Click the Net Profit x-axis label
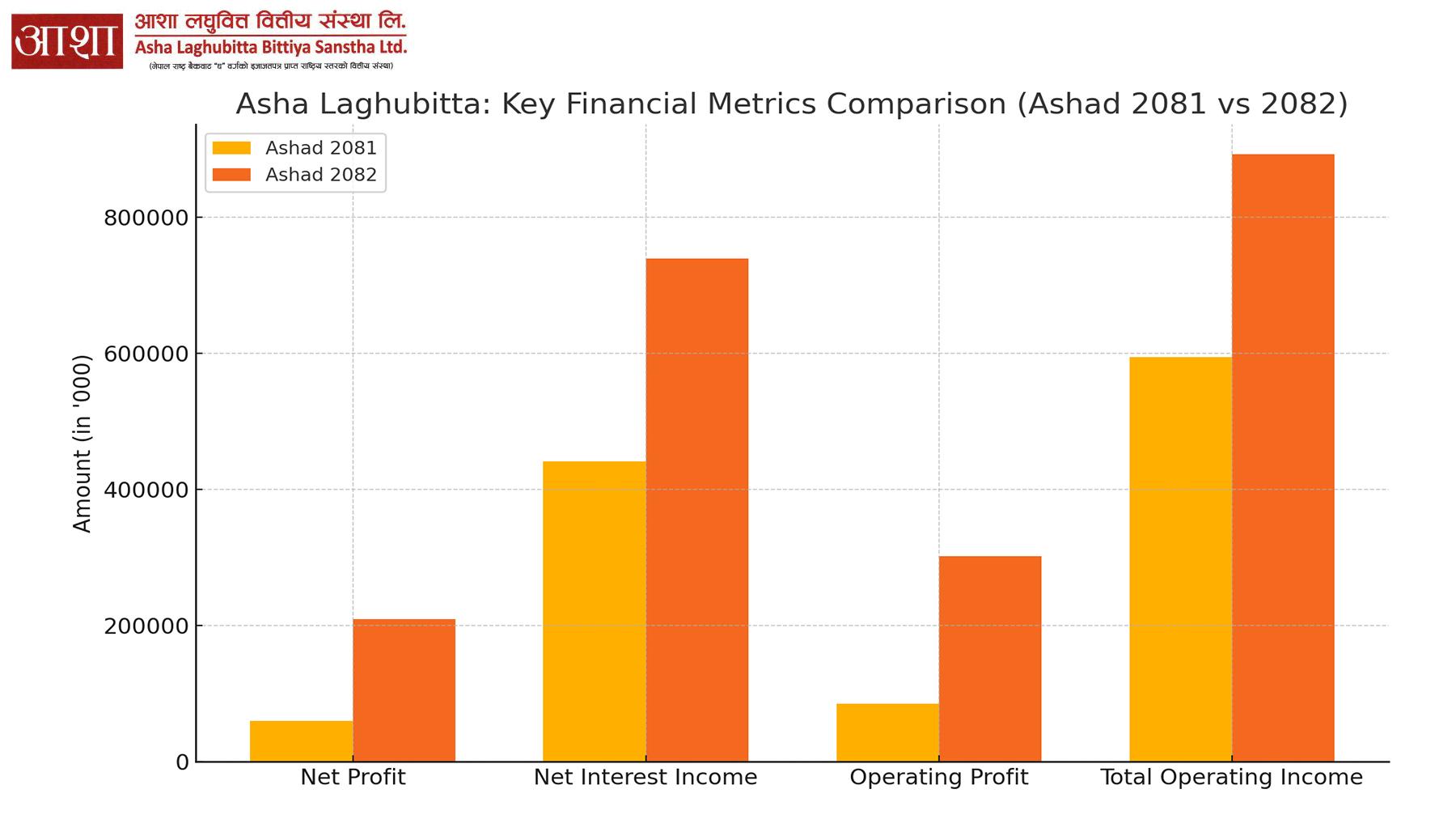1456x819 pixels. 353,778
